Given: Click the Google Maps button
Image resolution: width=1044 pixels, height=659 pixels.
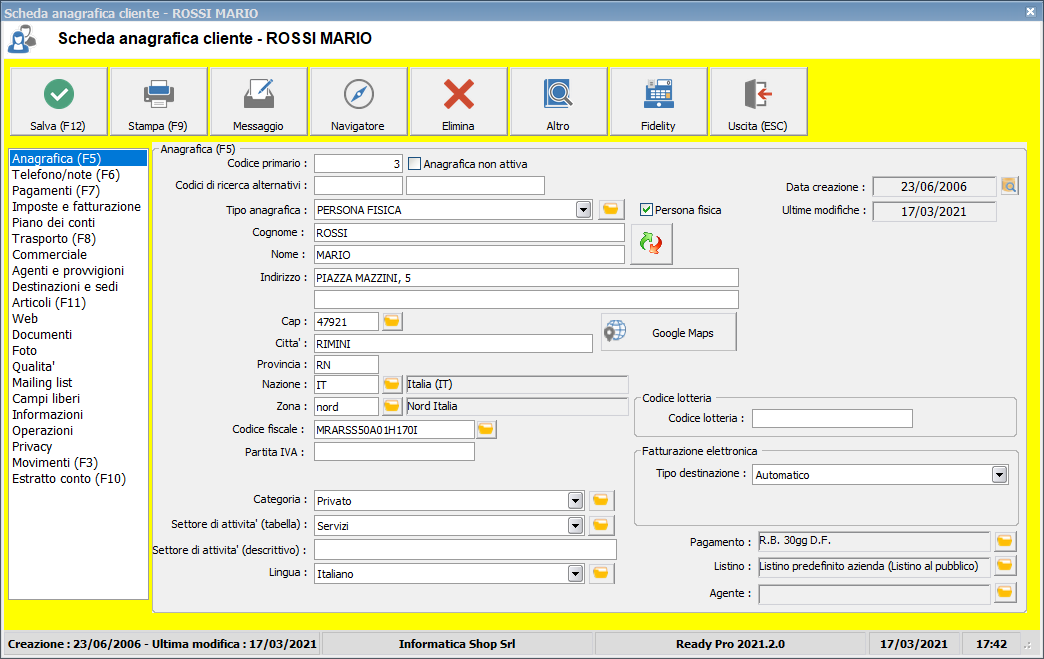Looking at the screenshot, I should [x=669, y=333].
